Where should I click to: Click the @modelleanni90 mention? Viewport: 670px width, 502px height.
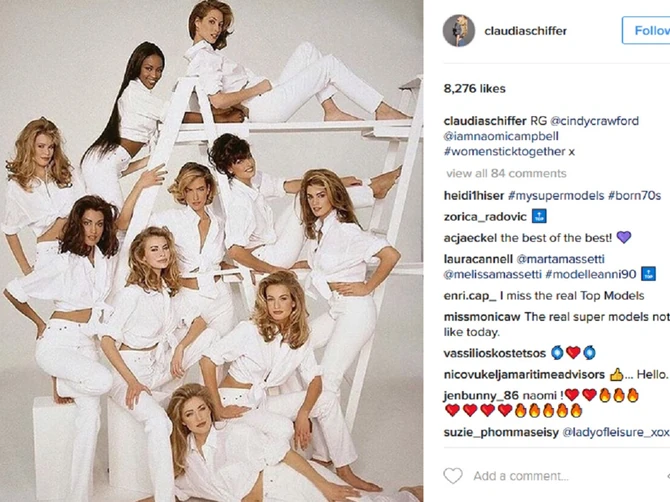[x=588, y=274]
